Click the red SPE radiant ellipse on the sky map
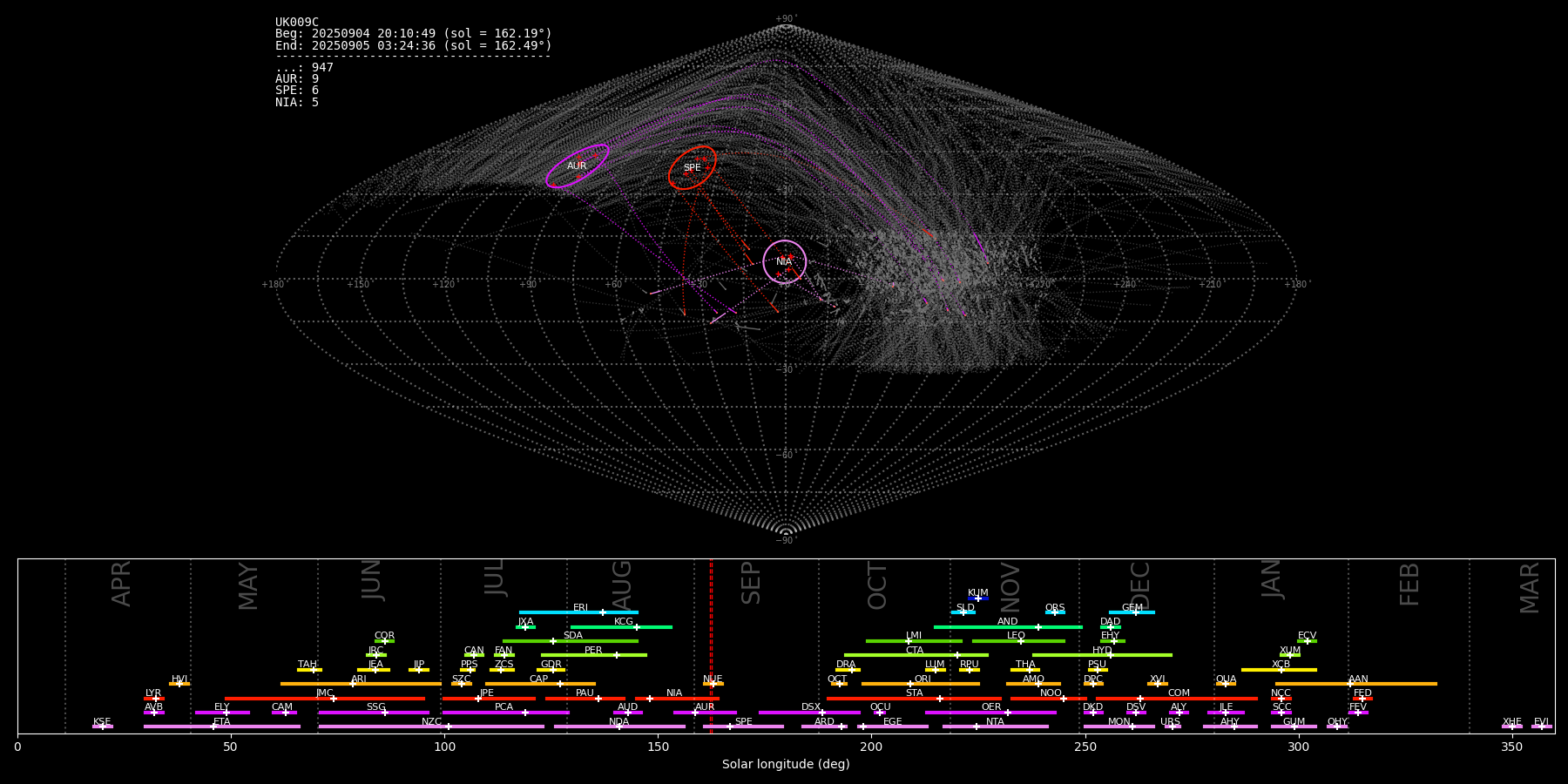Viewport: 1568px width, 784px height. (x=693, y=167)
